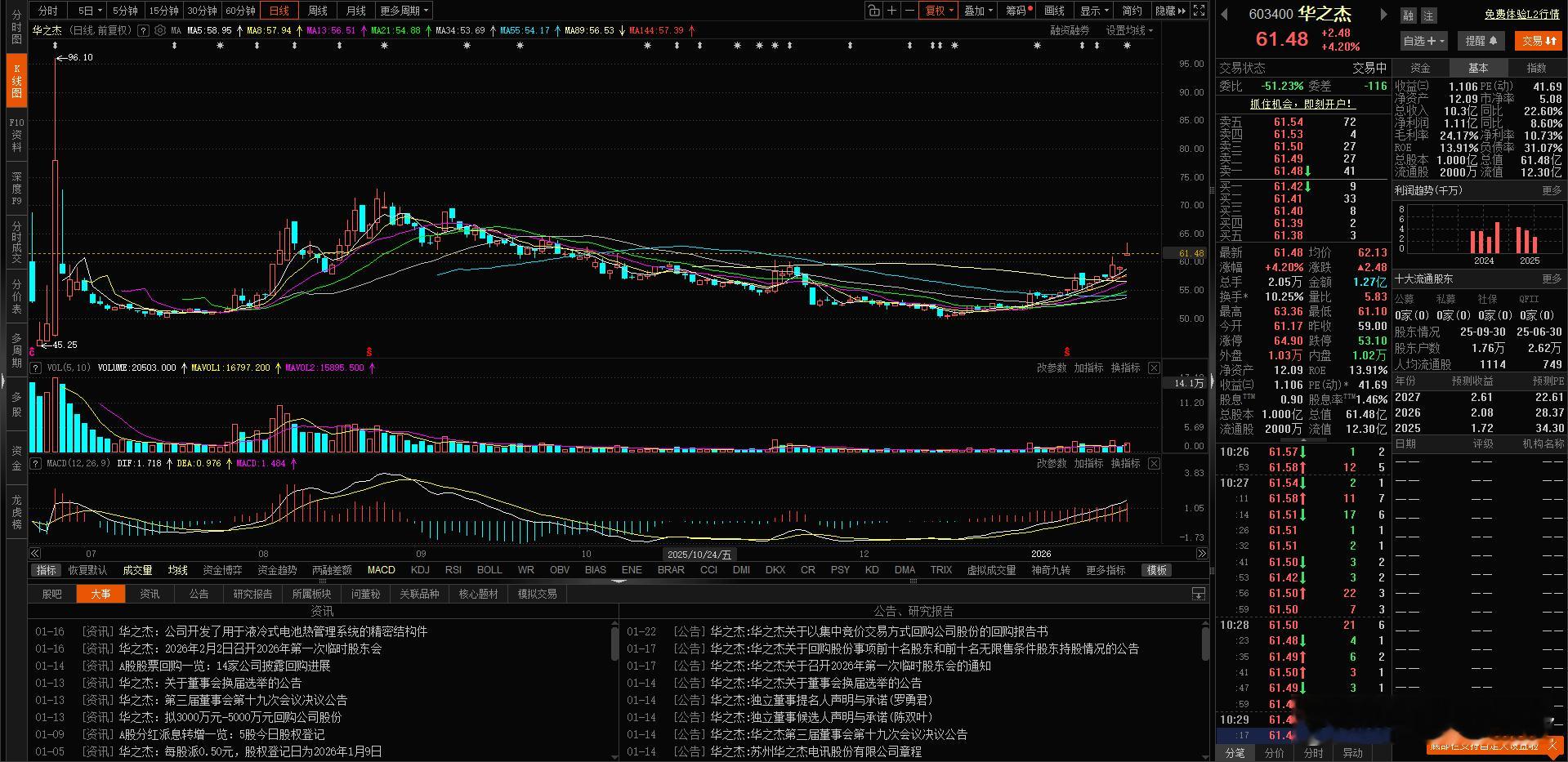Viewport: 1568px width, 762px height.
Task: Open 分时成交 in the left sidebar
Action: 16,242
